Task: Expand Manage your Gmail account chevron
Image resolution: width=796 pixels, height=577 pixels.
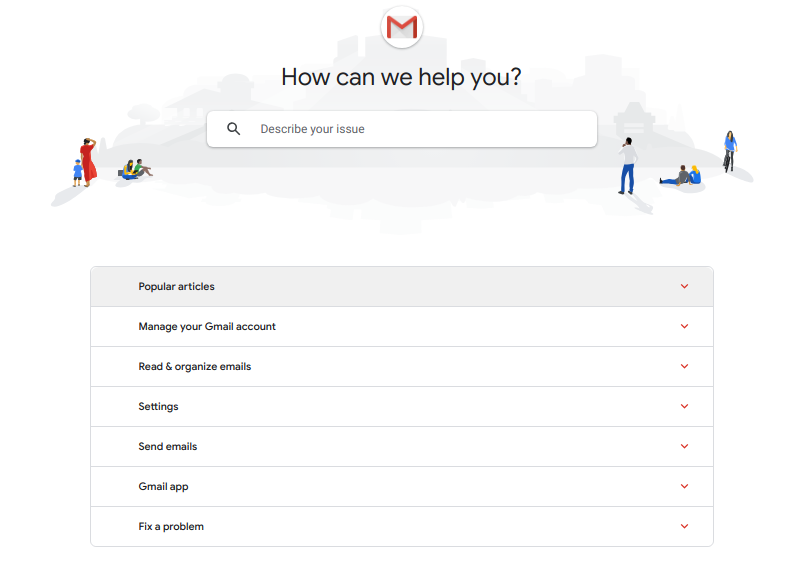Action: click(x=684, y=326)
